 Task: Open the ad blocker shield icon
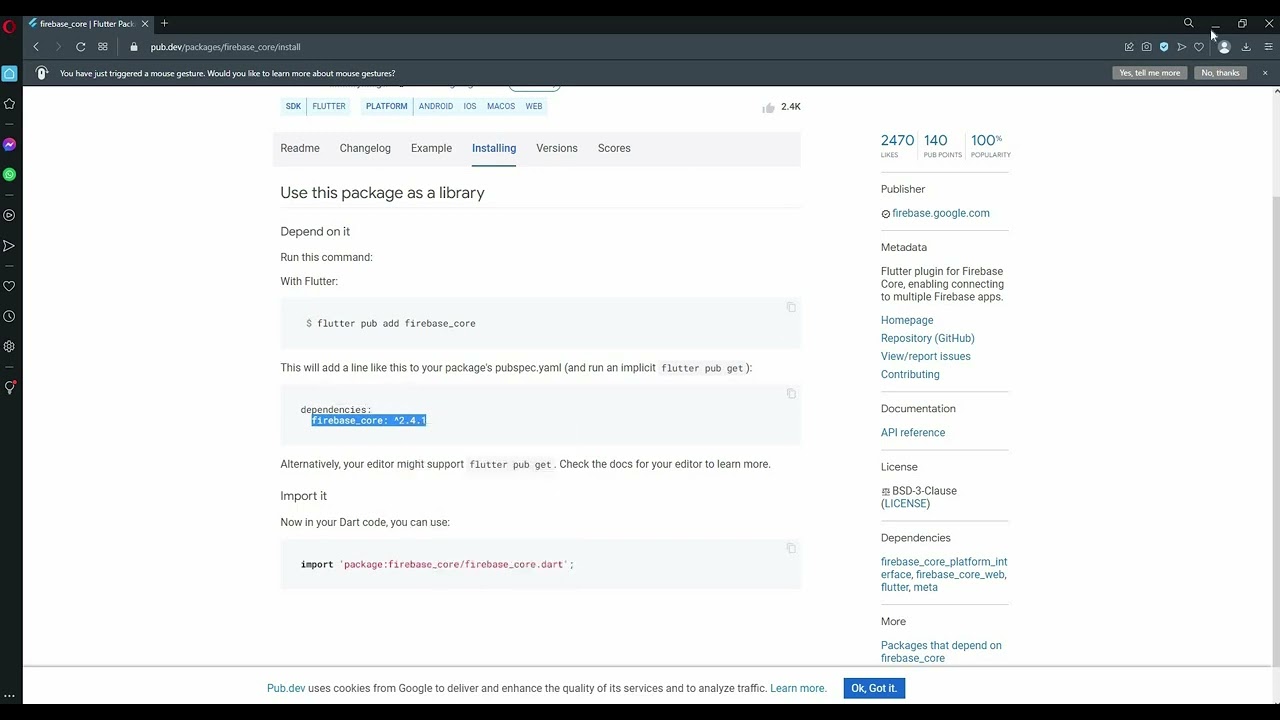coord(1164,47)
